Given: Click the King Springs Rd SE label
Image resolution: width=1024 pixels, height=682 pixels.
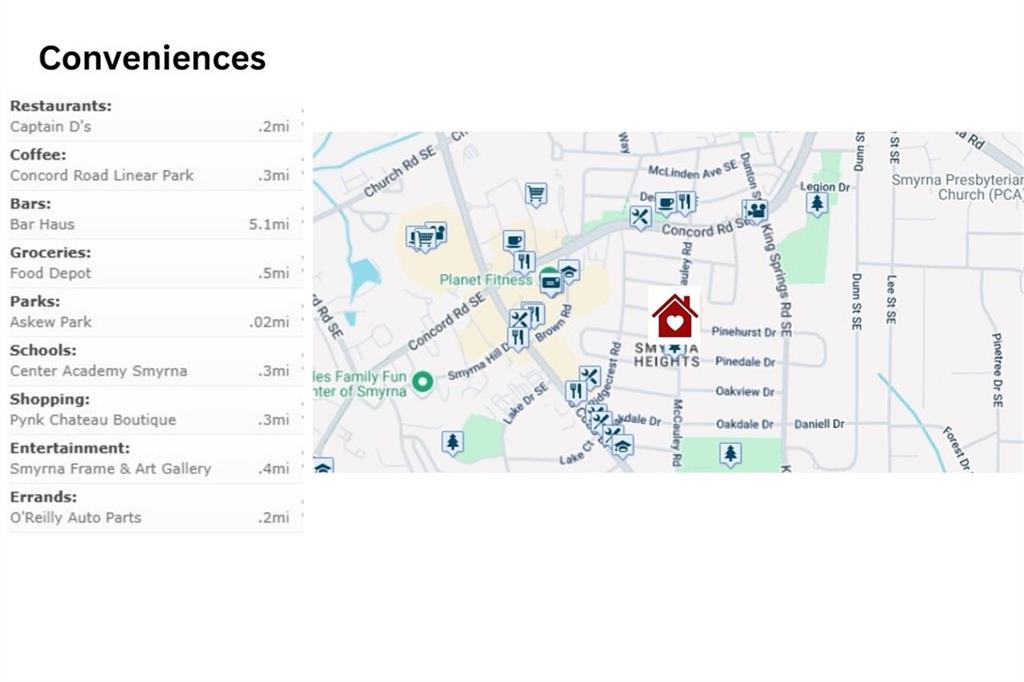Looking at the screenshot, I should point(778,280).
